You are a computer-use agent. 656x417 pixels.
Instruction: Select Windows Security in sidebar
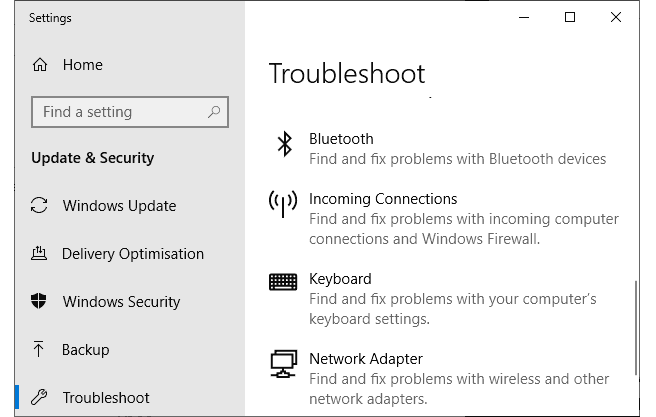(x=121, y=302)
